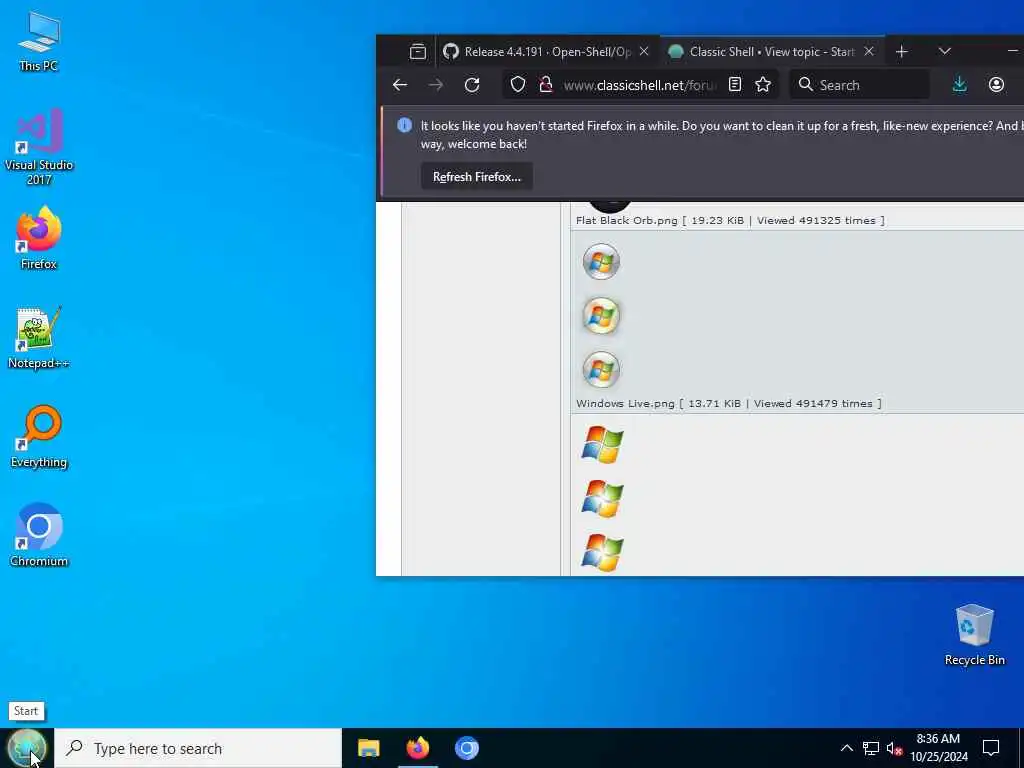The image size is (1024, 768).
Task: Click the Start orb button on taskbar
Action: 27,748
